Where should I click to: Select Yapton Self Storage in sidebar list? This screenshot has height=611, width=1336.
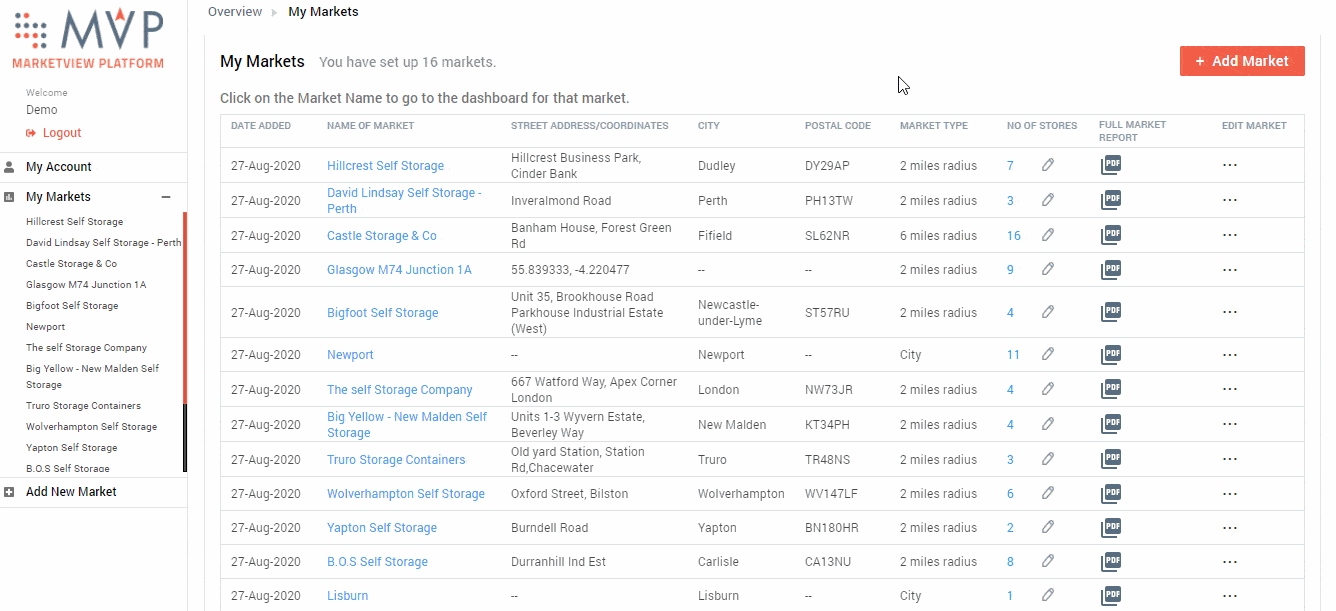[72, 448]
